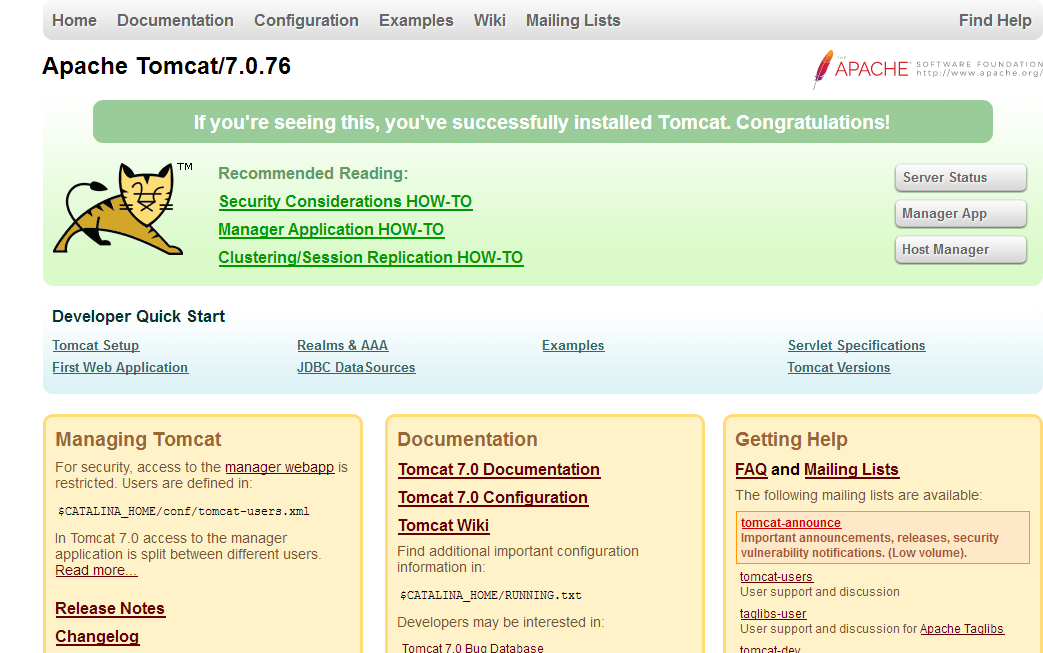This screenshot has height=653, width=1043.
Task: Open the Manager App button
Action: click(961, 213)
